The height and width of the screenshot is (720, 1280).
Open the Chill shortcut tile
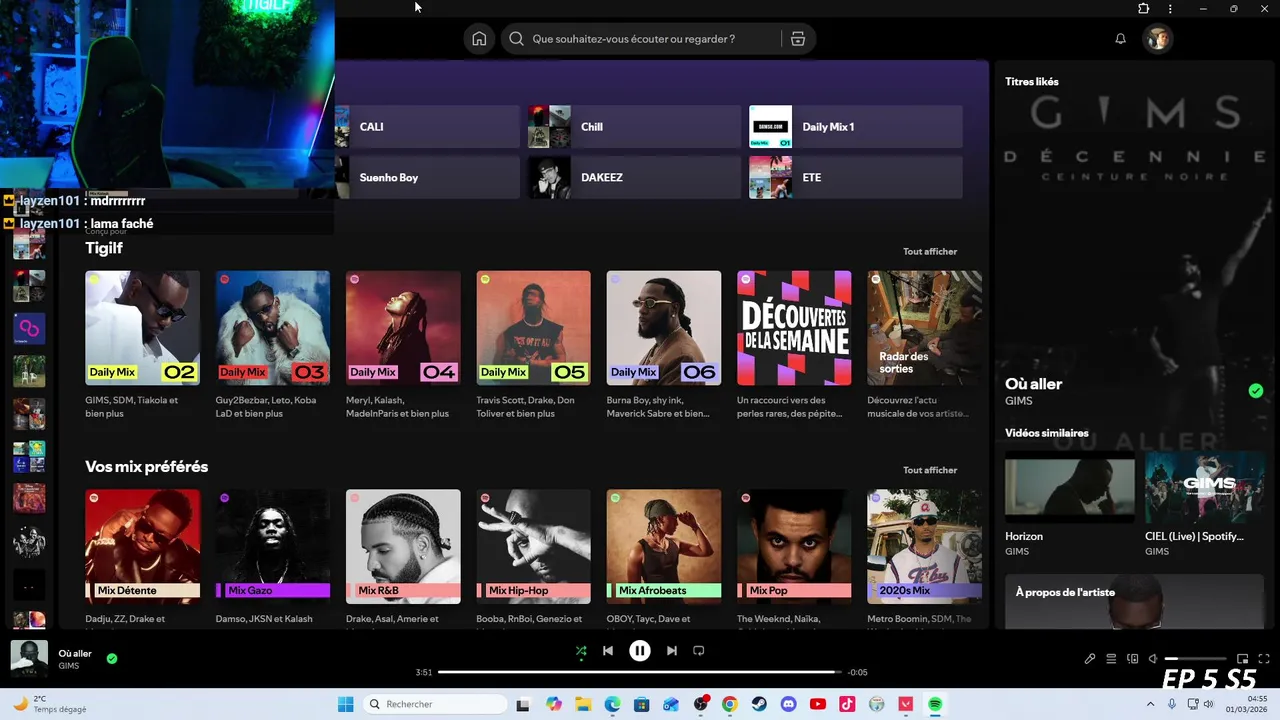(635, 127)
